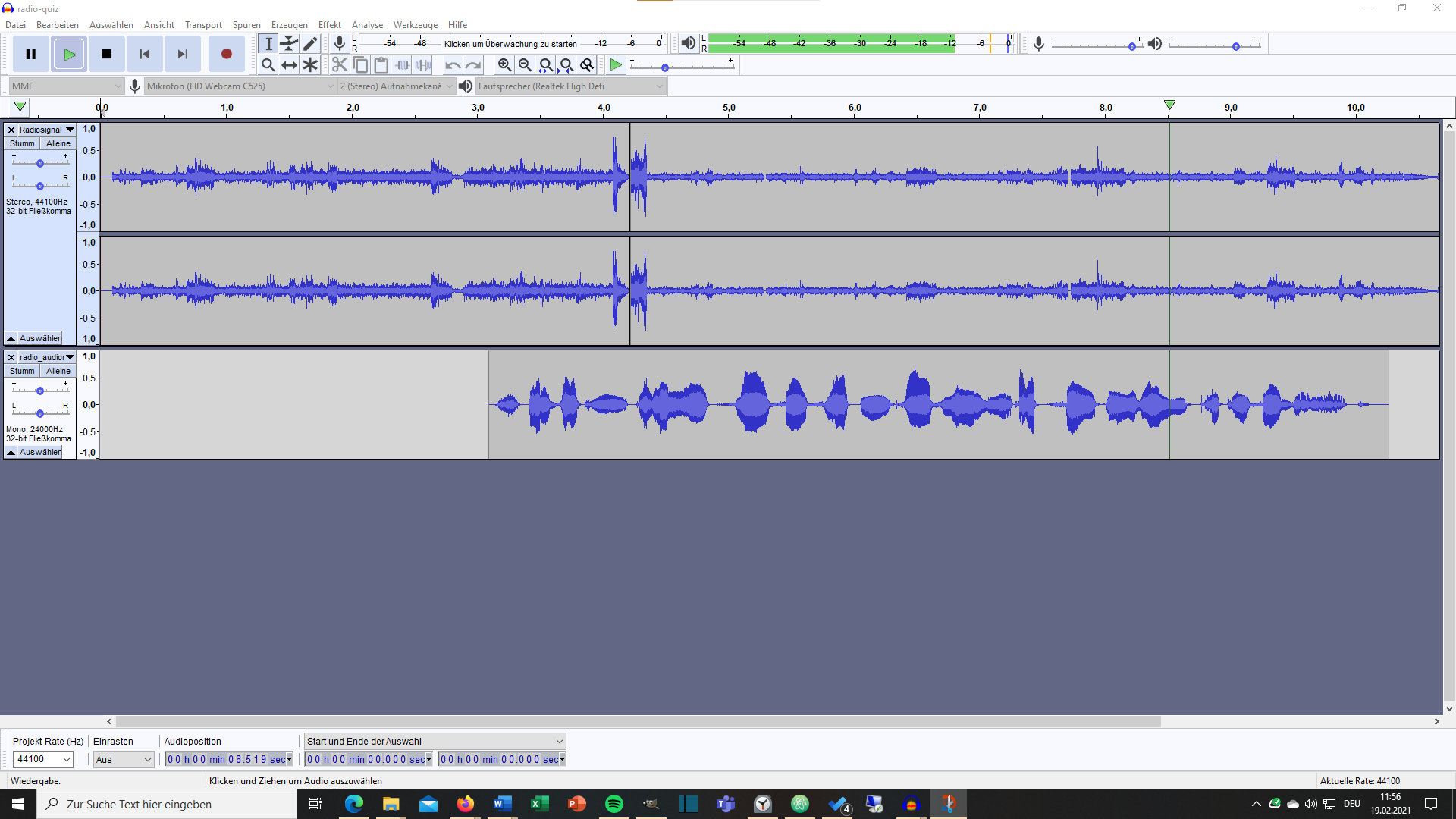Viewport: 1456px width, 819px height.
Task: Click the recording meter microphone icon
Action: coord(340,44)
